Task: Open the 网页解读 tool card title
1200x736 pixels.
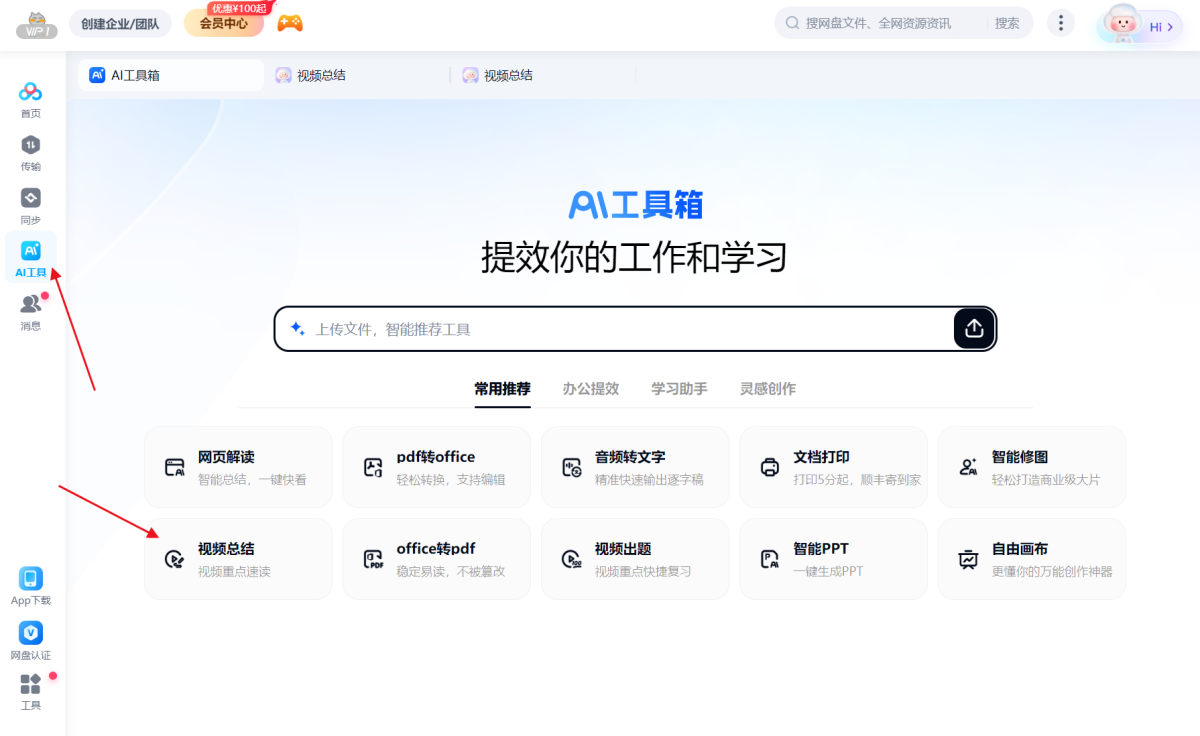Action: click(x=226, y=457)
